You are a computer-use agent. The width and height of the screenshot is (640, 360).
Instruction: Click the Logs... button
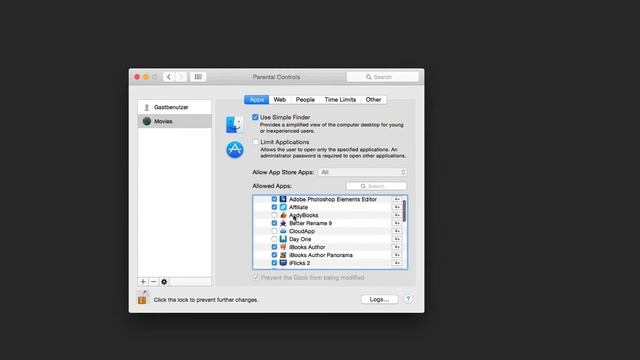[x=379, y=299]
